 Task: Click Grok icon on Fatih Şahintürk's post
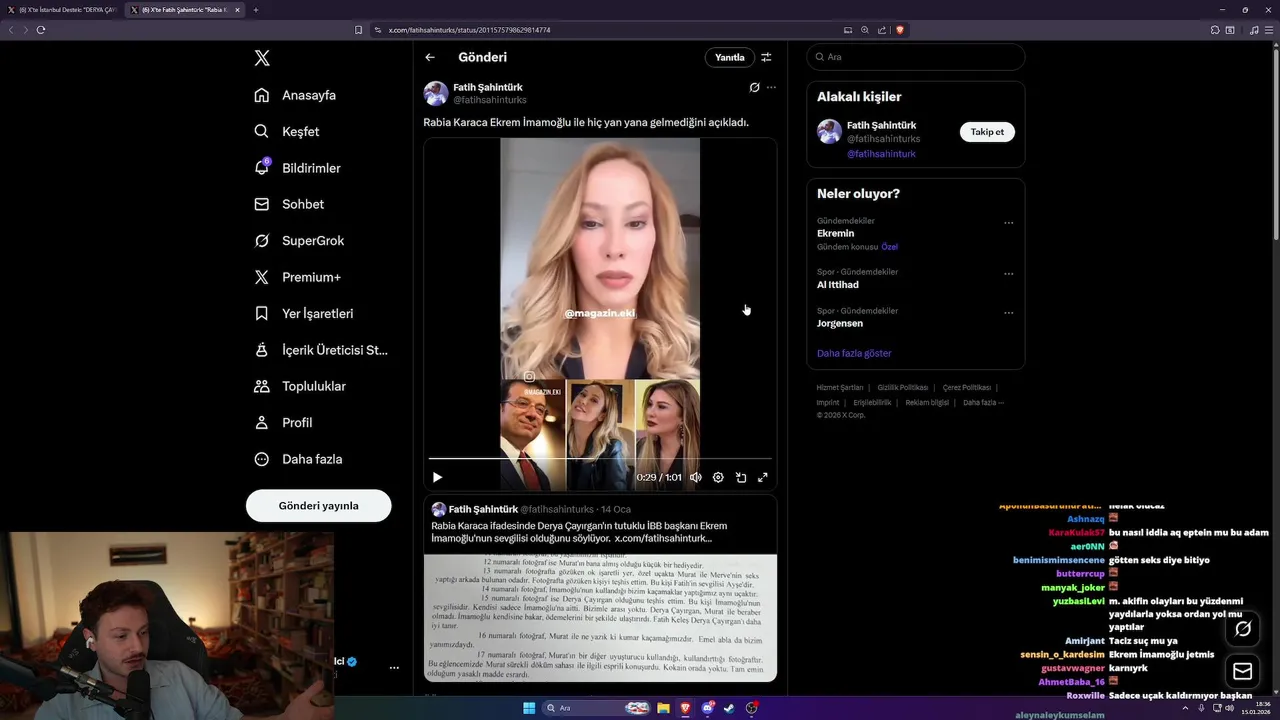[x=755, y=87]
